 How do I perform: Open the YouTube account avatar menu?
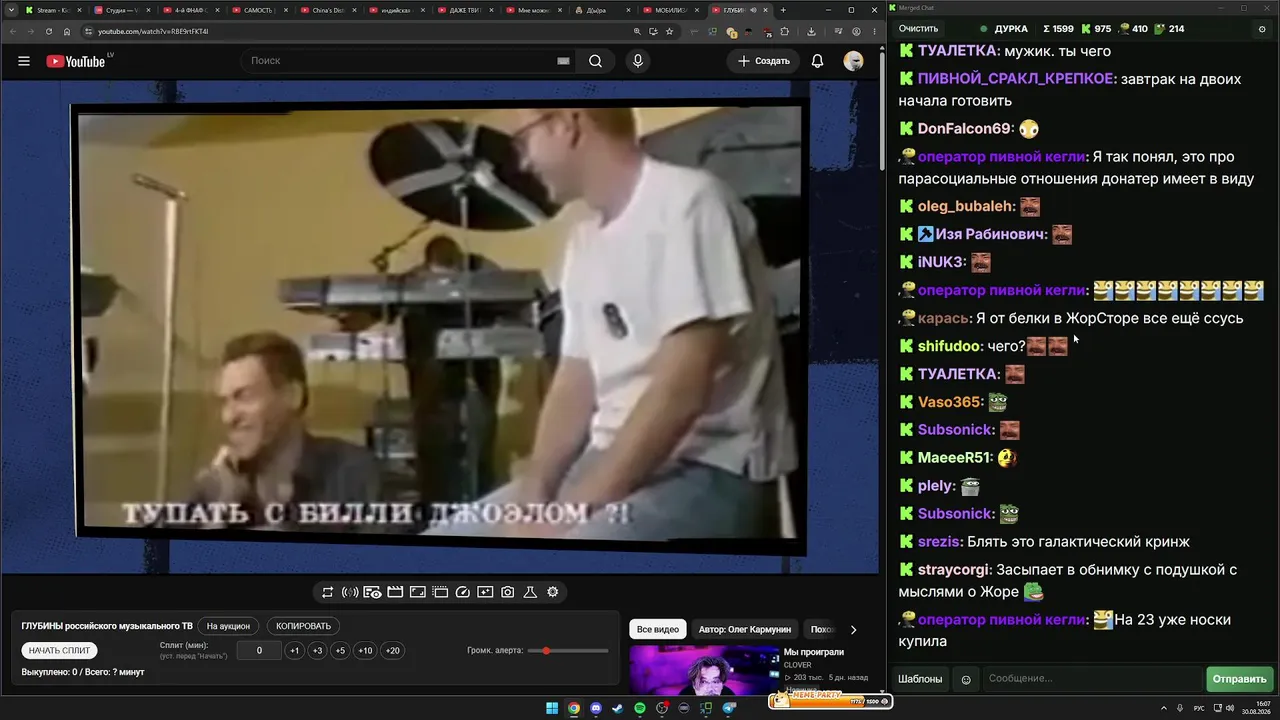853,61
